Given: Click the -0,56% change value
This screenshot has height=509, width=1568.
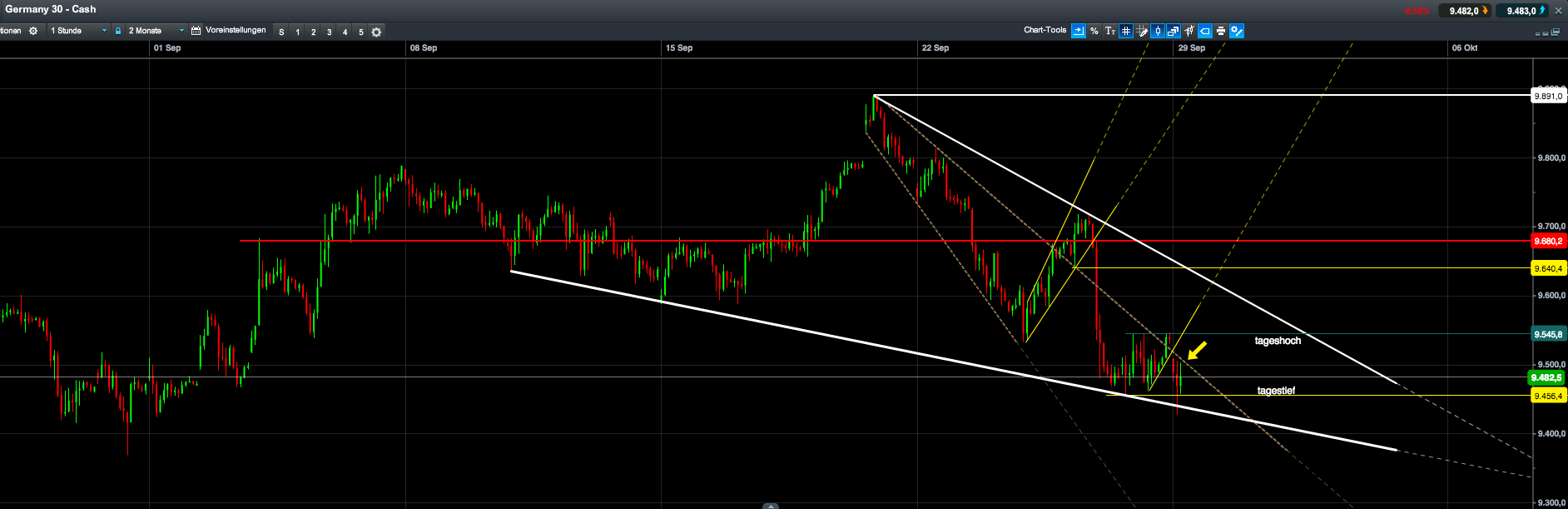Looking at the screenshot, I should pos(1416,12).
